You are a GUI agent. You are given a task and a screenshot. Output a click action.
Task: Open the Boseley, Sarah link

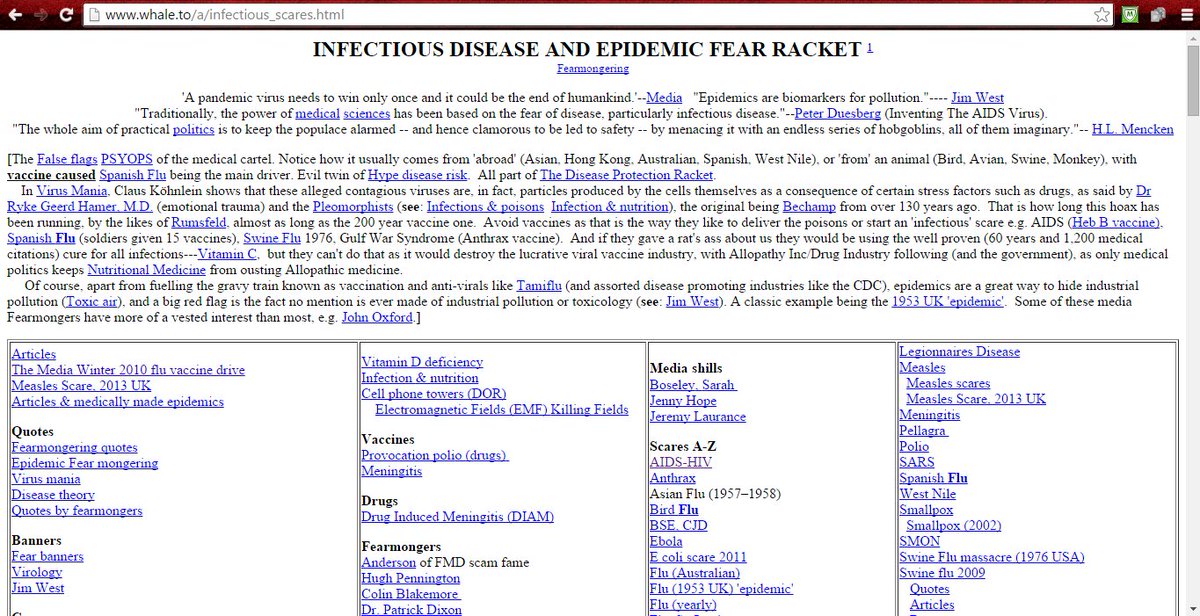(x=693, y=385)
